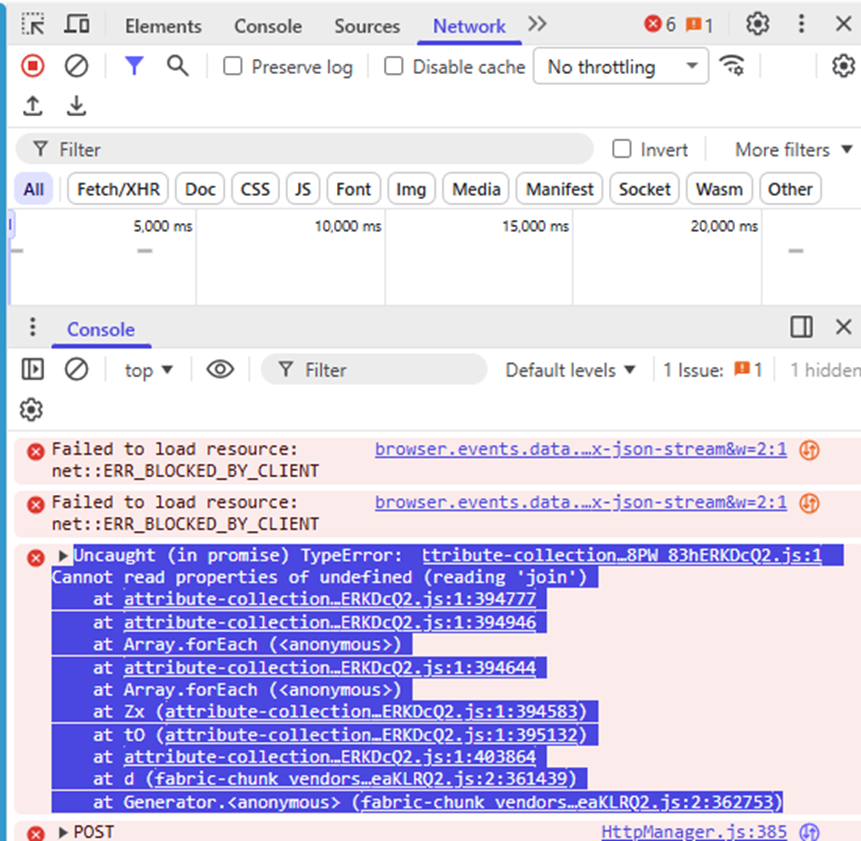Viewport: 861px width, 841px height.
Task: Filter by Font requests
Action: 354,189
